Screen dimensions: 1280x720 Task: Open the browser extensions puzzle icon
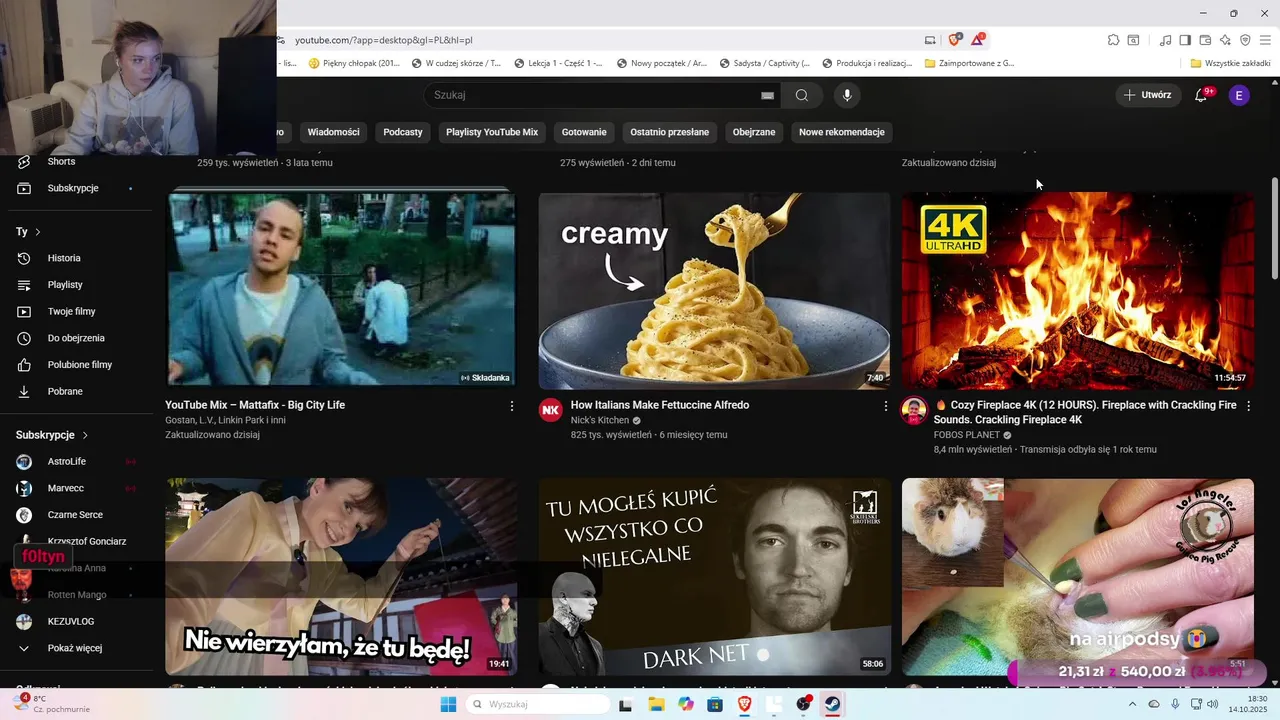1113,40
